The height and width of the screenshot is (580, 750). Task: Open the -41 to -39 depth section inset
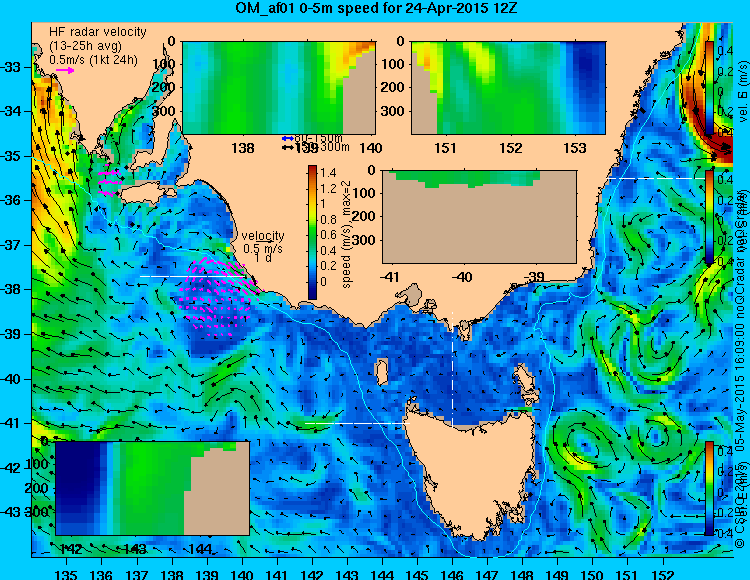point(479,217)
